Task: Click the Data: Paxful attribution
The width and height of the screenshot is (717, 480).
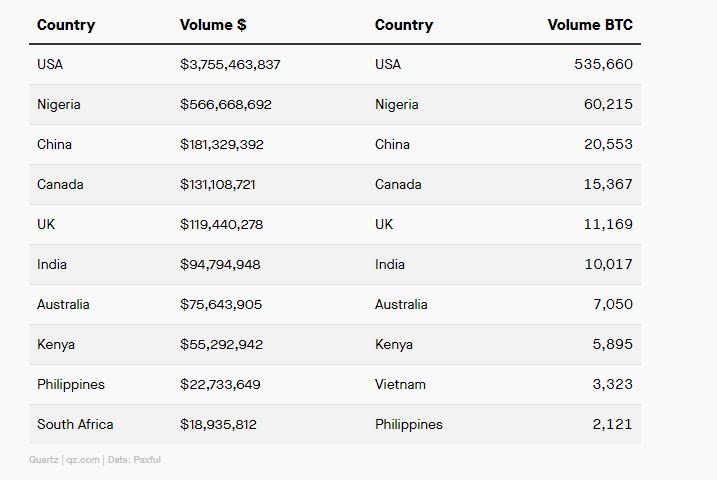Action: [x=134, y=460]
